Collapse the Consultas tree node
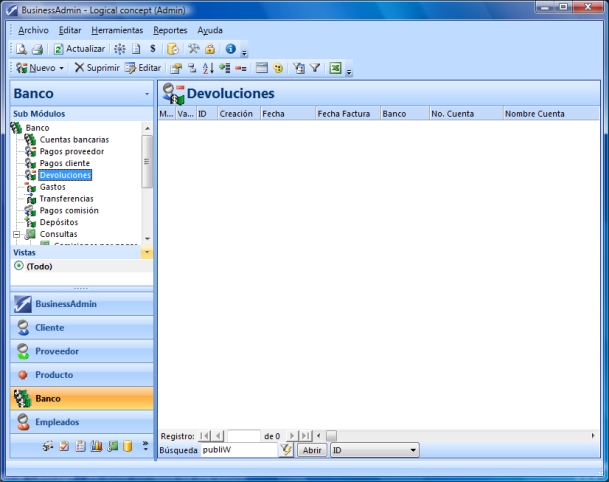 pyautogui.click(x=16, y=234)
